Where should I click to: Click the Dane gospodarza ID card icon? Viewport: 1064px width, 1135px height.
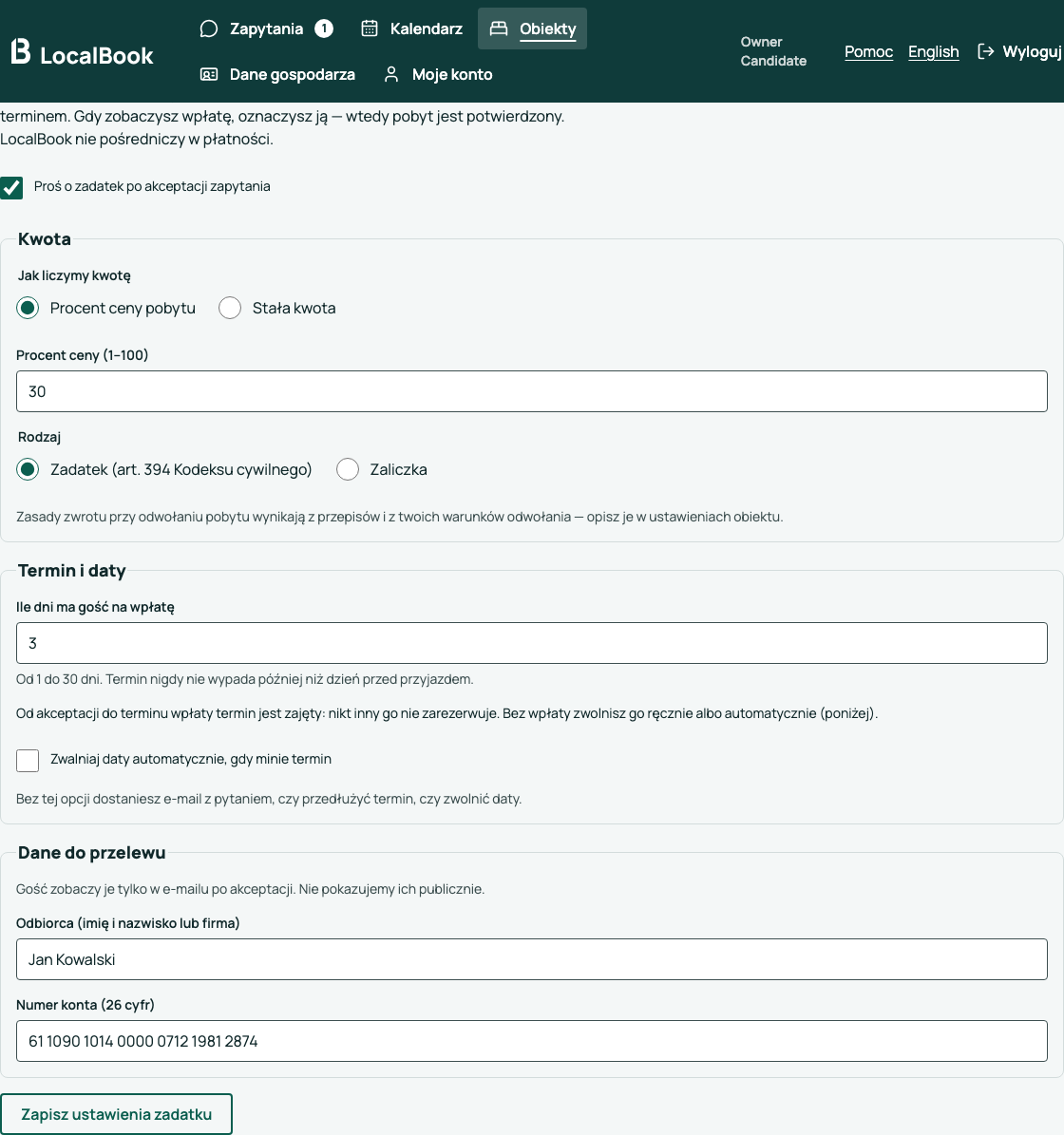tap(208, 74)
